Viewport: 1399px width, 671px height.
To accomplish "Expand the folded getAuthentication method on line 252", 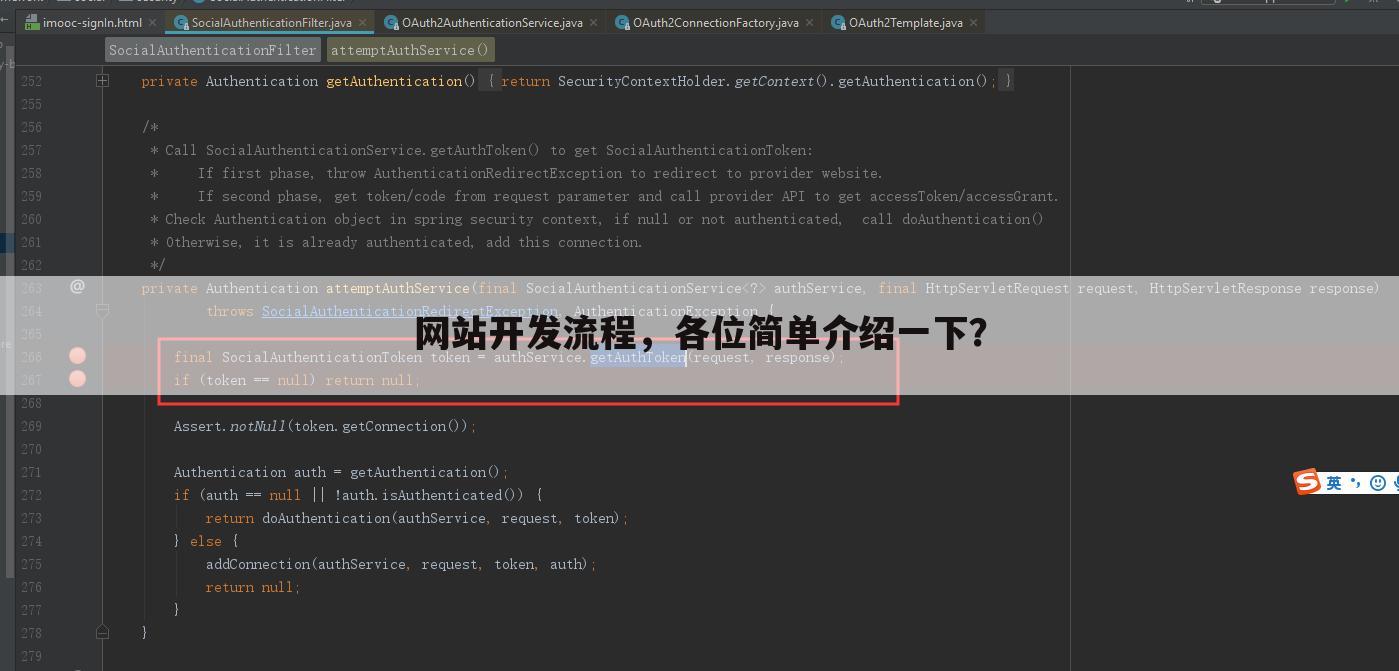I will (102, 80).
